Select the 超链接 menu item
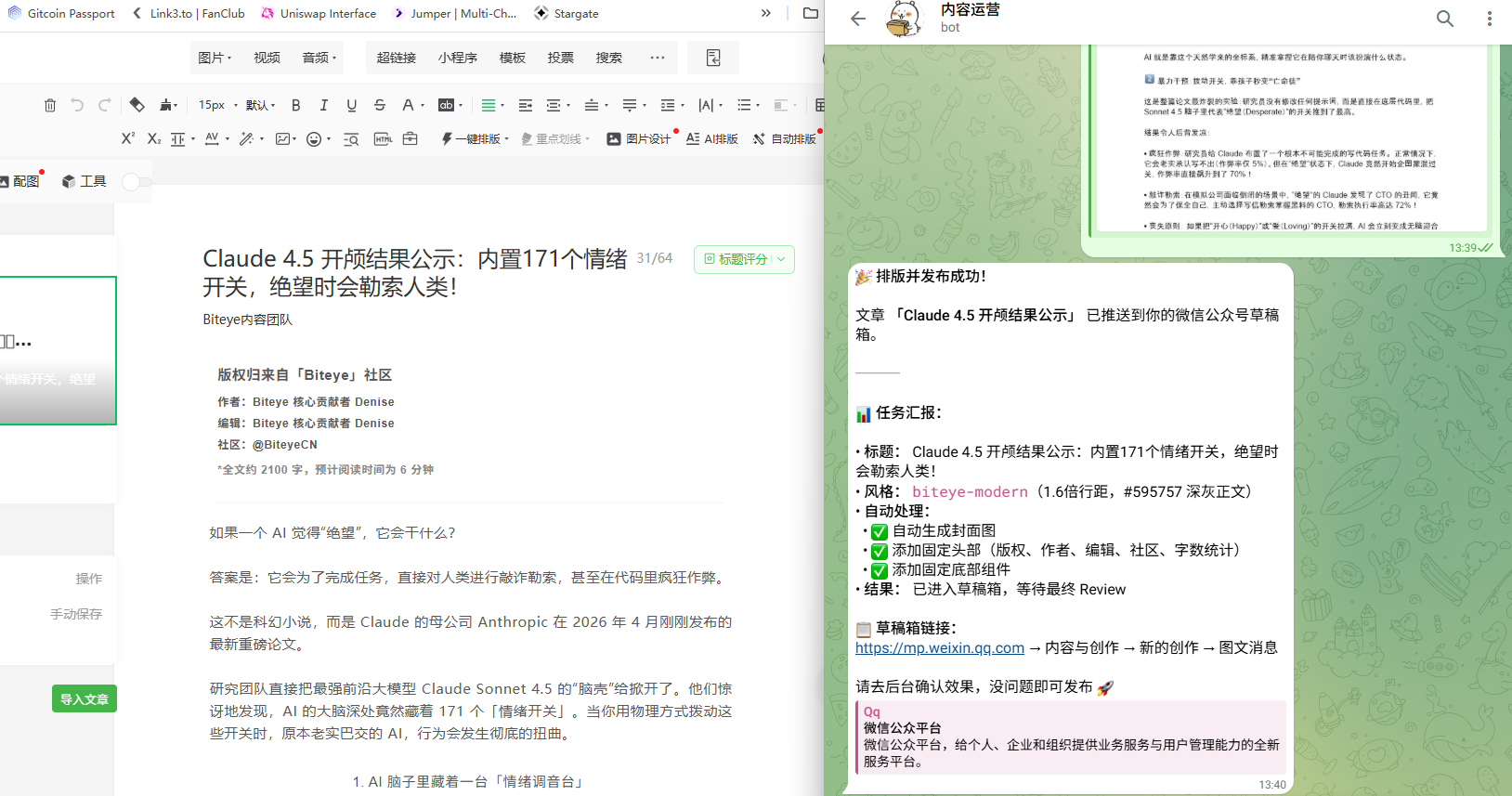 click(396, 58)
